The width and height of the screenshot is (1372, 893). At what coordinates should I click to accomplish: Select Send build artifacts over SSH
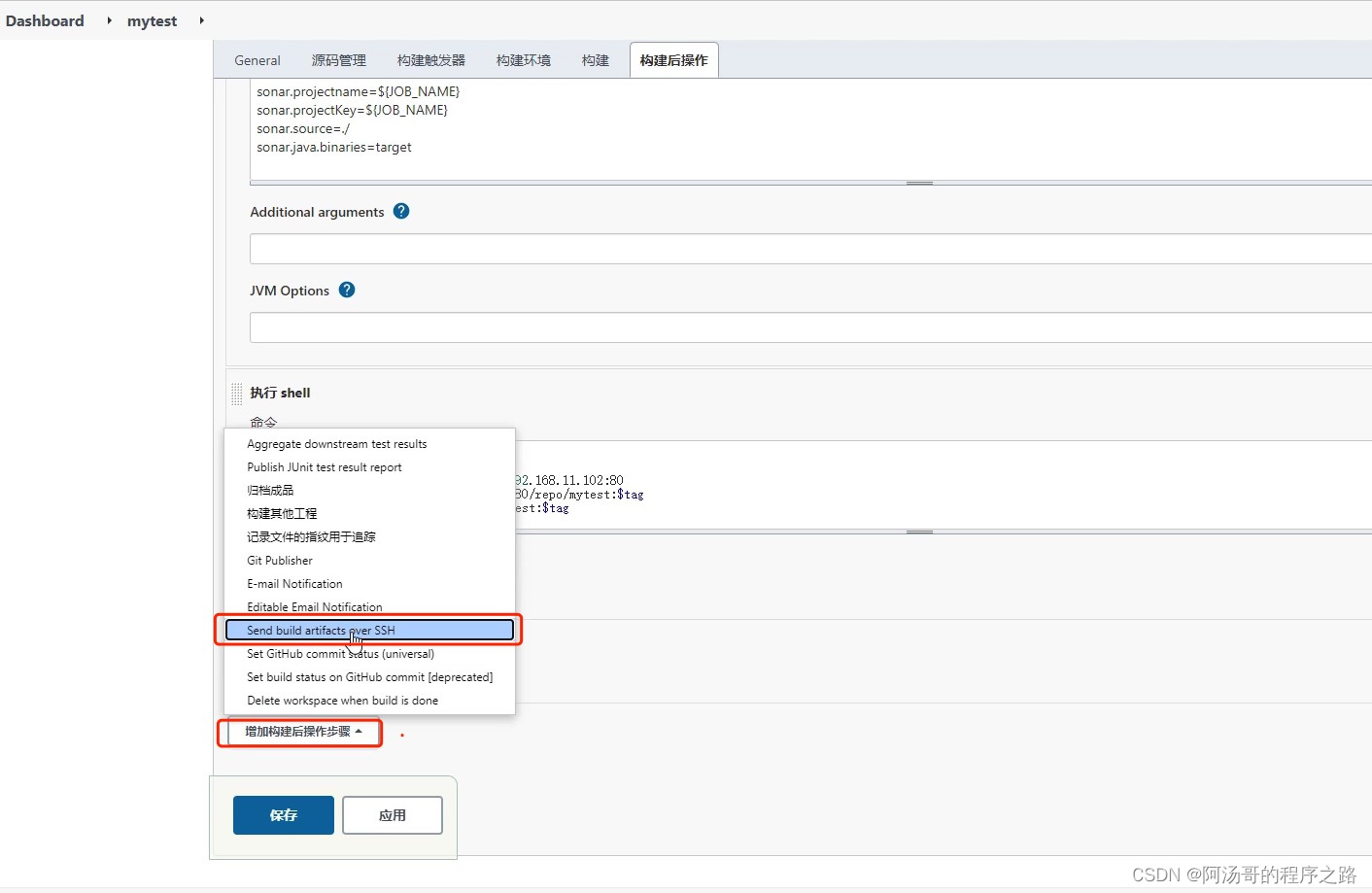pyautogui.click(x=369, y=631)
